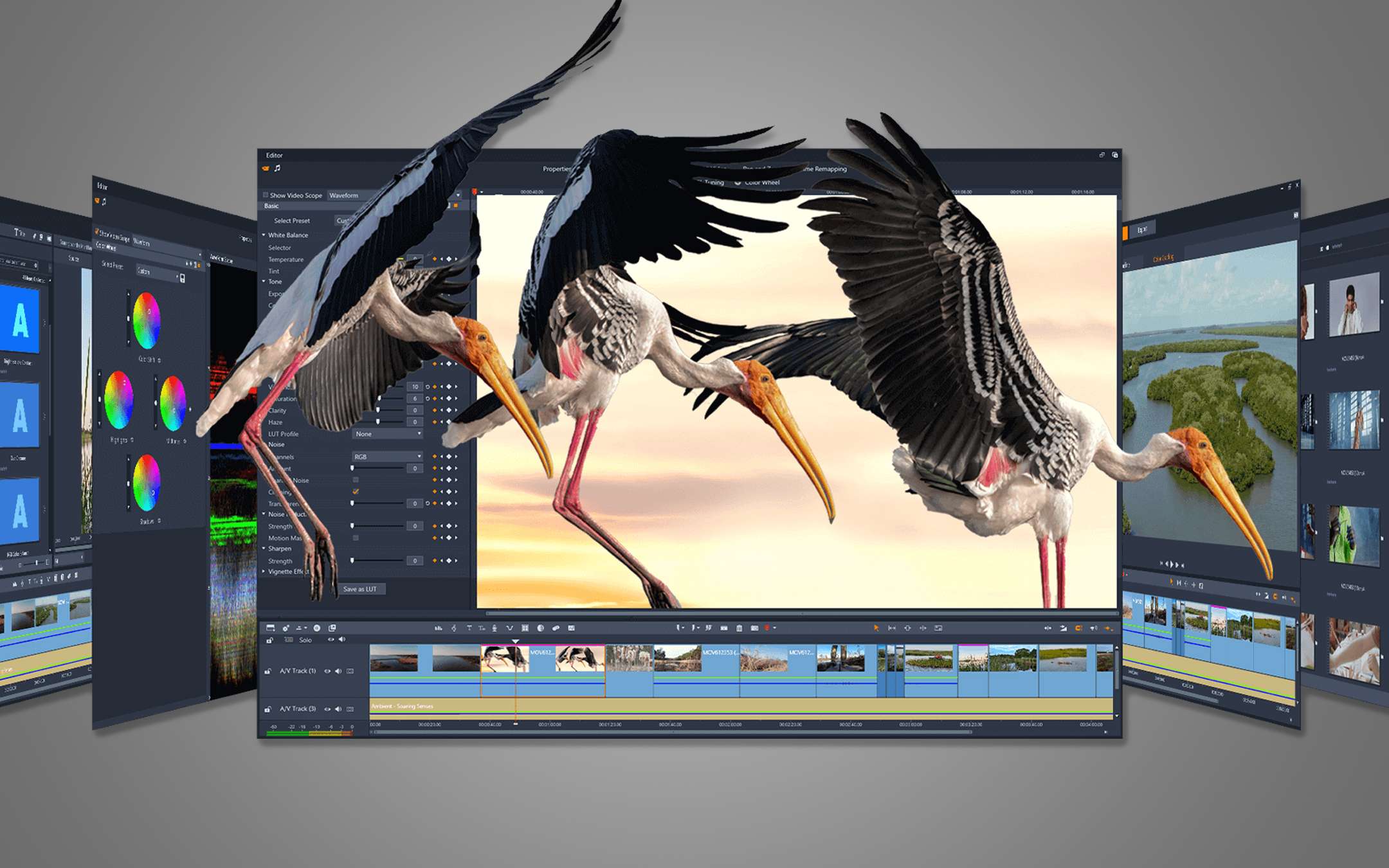
Task: Open the RGB Channels dropdown
Action: point(386,457)
